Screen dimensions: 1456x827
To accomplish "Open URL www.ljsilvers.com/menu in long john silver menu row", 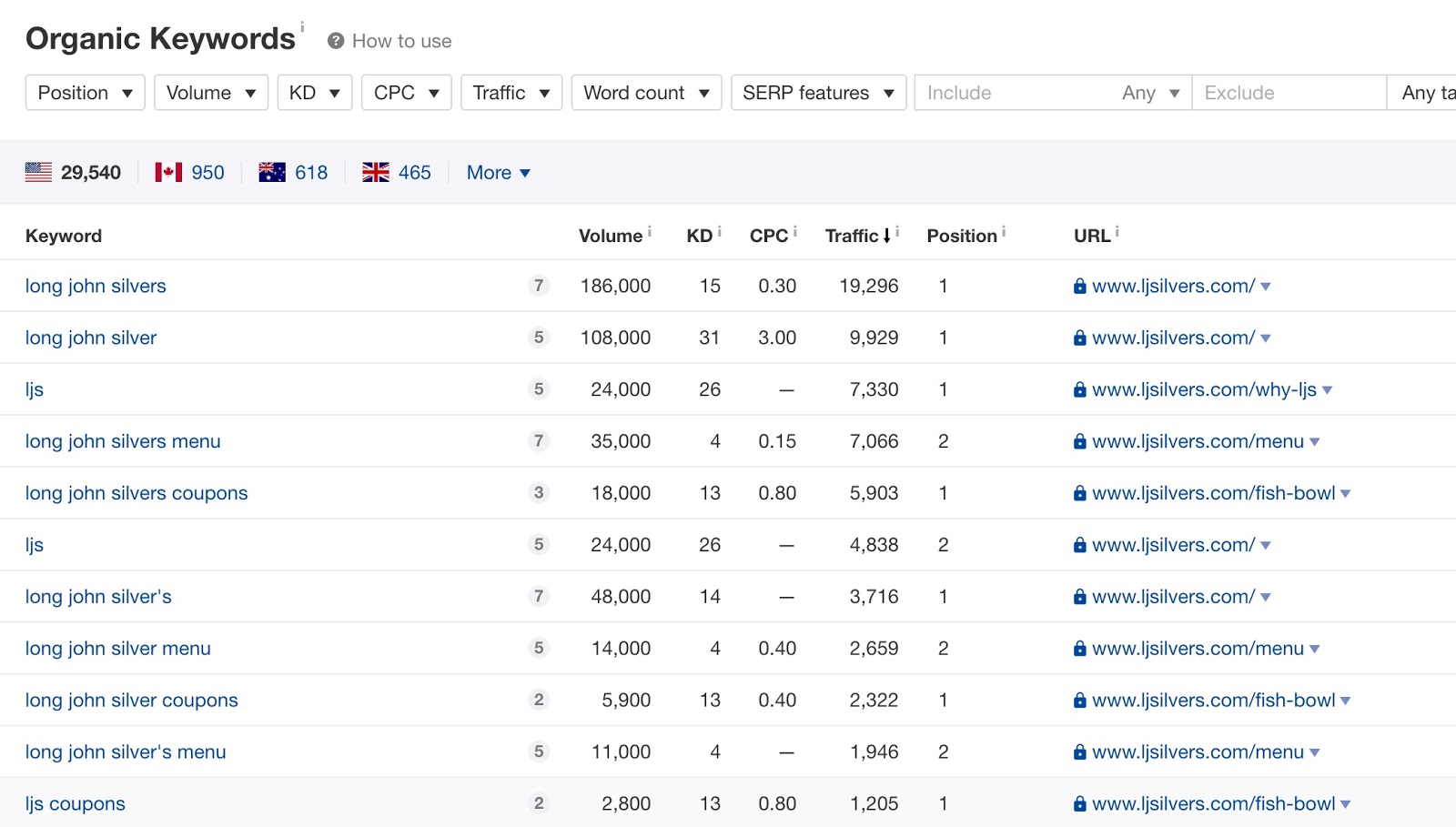I will coord(1198,649).
